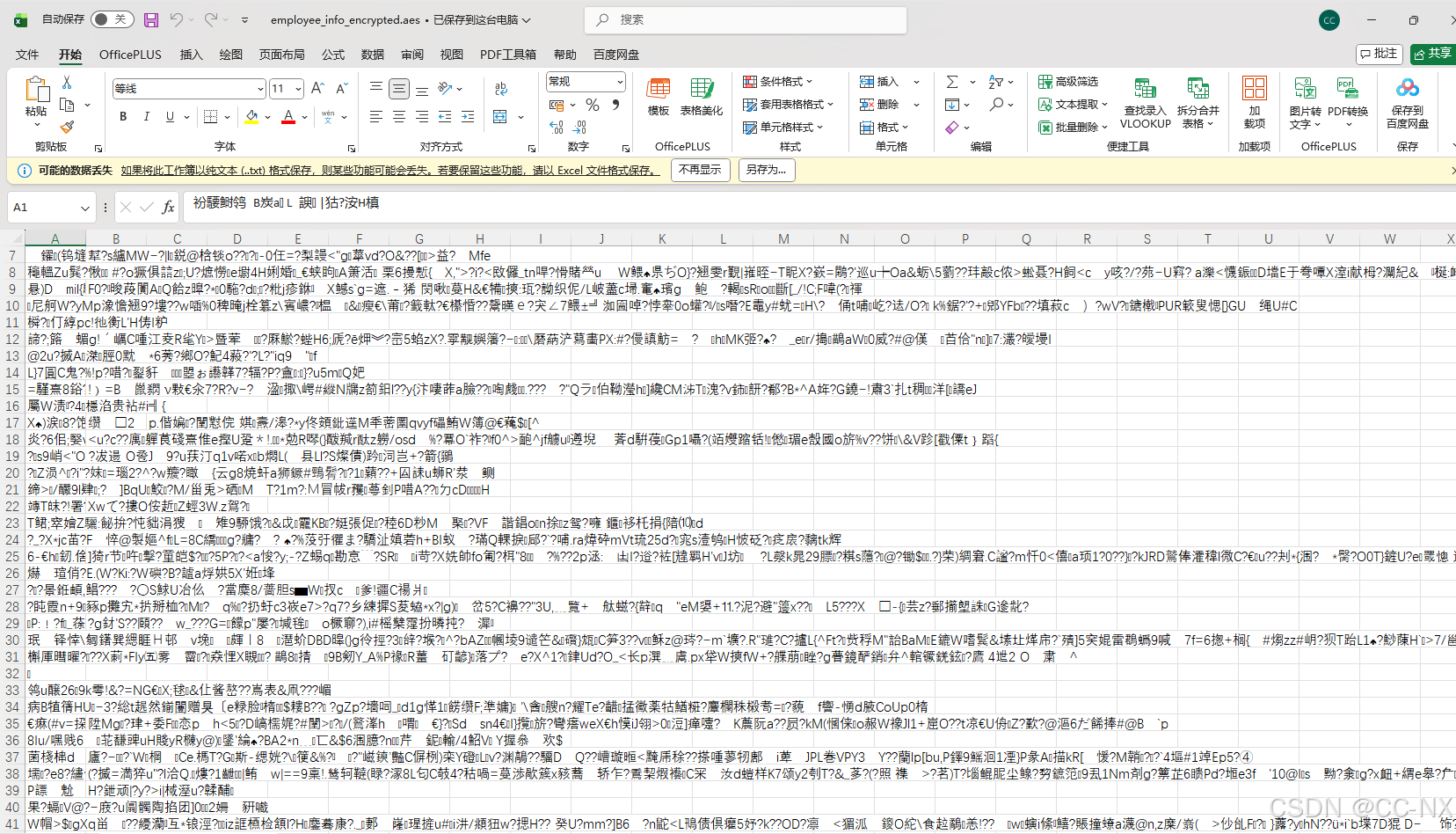The height and width of the screenshot is (834, 1456).
Task: Click the data-loss warning link text
Action: 390,171
